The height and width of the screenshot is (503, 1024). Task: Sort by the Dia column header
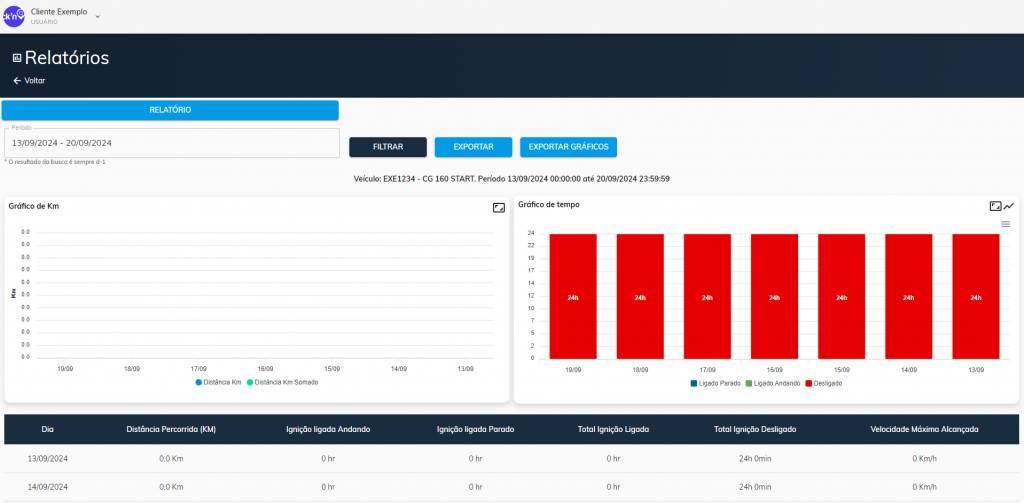pyautogui.click(x=48, y=429)
